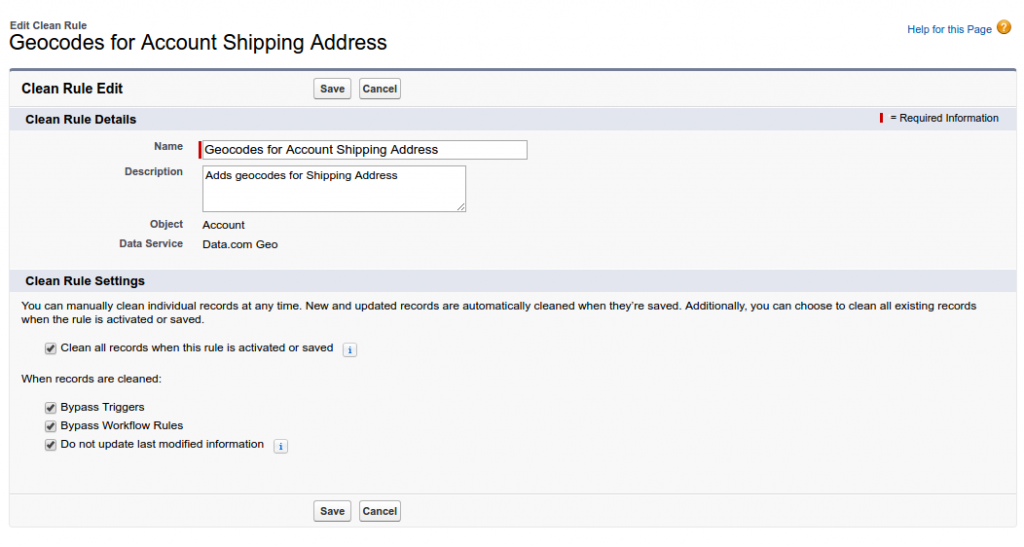Toggle Clean all records when rule is activated
The width and height of the screenshot is (1024, 547).
50,349
